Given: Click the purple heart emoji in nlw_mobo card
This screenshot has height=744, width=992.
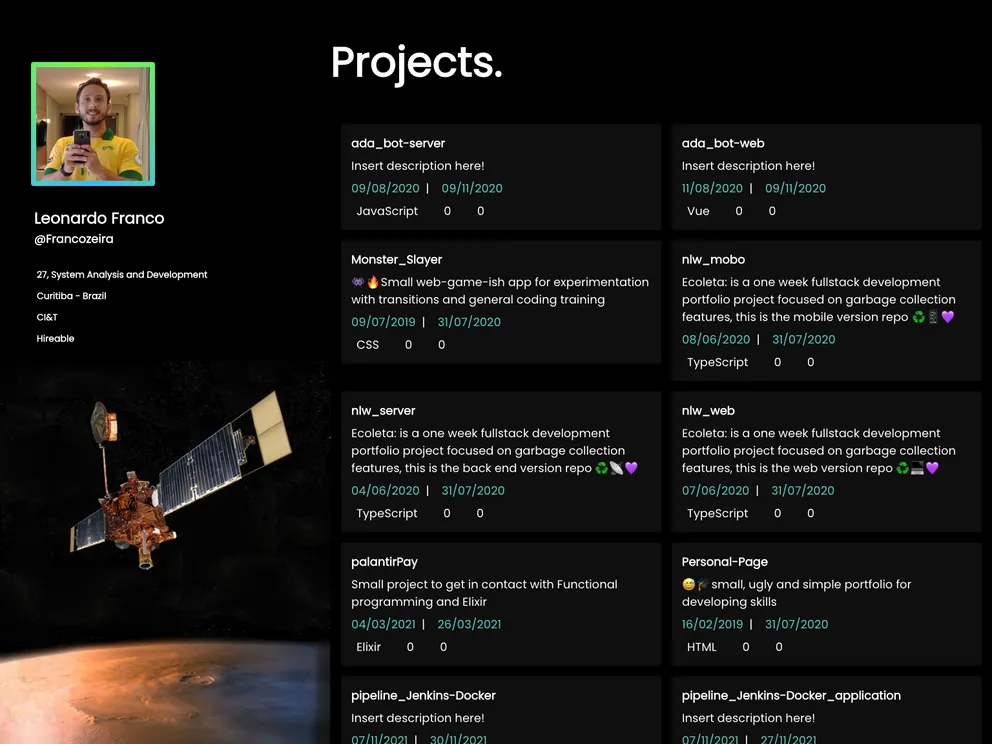Looking at the screenshot, I should 948,317.
